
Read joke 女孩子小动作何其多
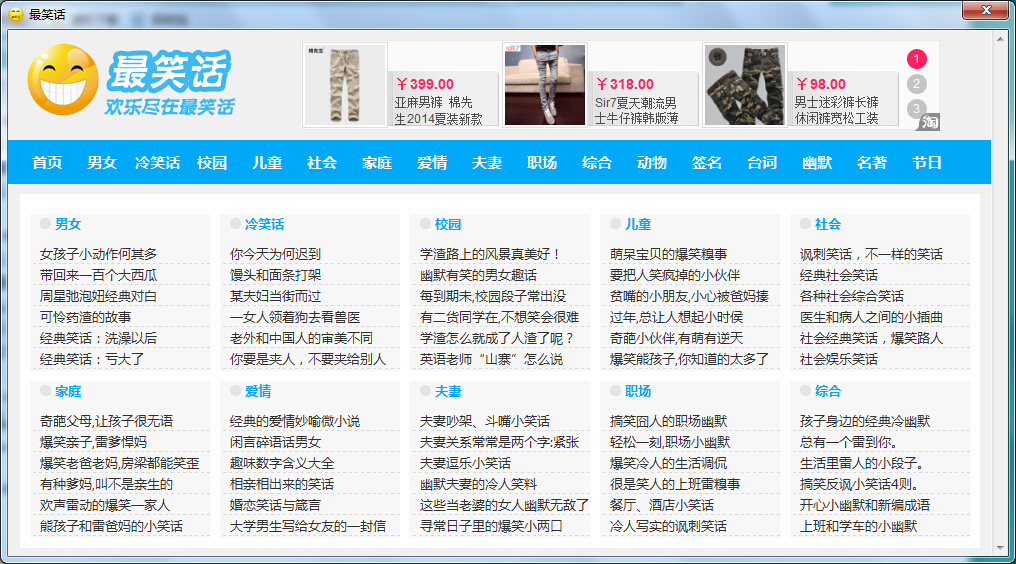(98, 254)
